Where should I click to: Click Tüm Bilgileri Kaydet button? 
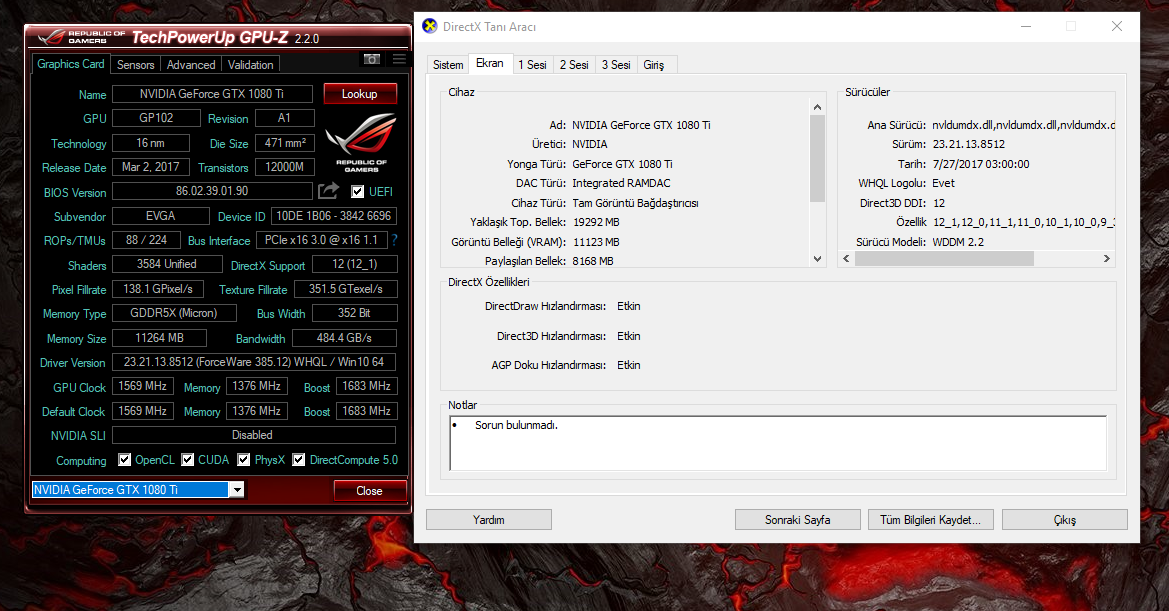930,519
